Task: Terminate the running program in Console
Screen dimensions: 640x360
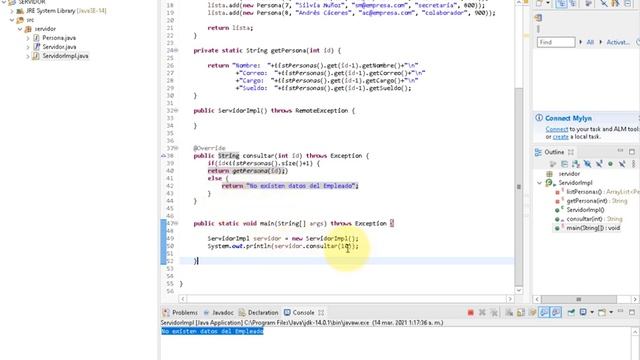Action: [x=471, y=313]
